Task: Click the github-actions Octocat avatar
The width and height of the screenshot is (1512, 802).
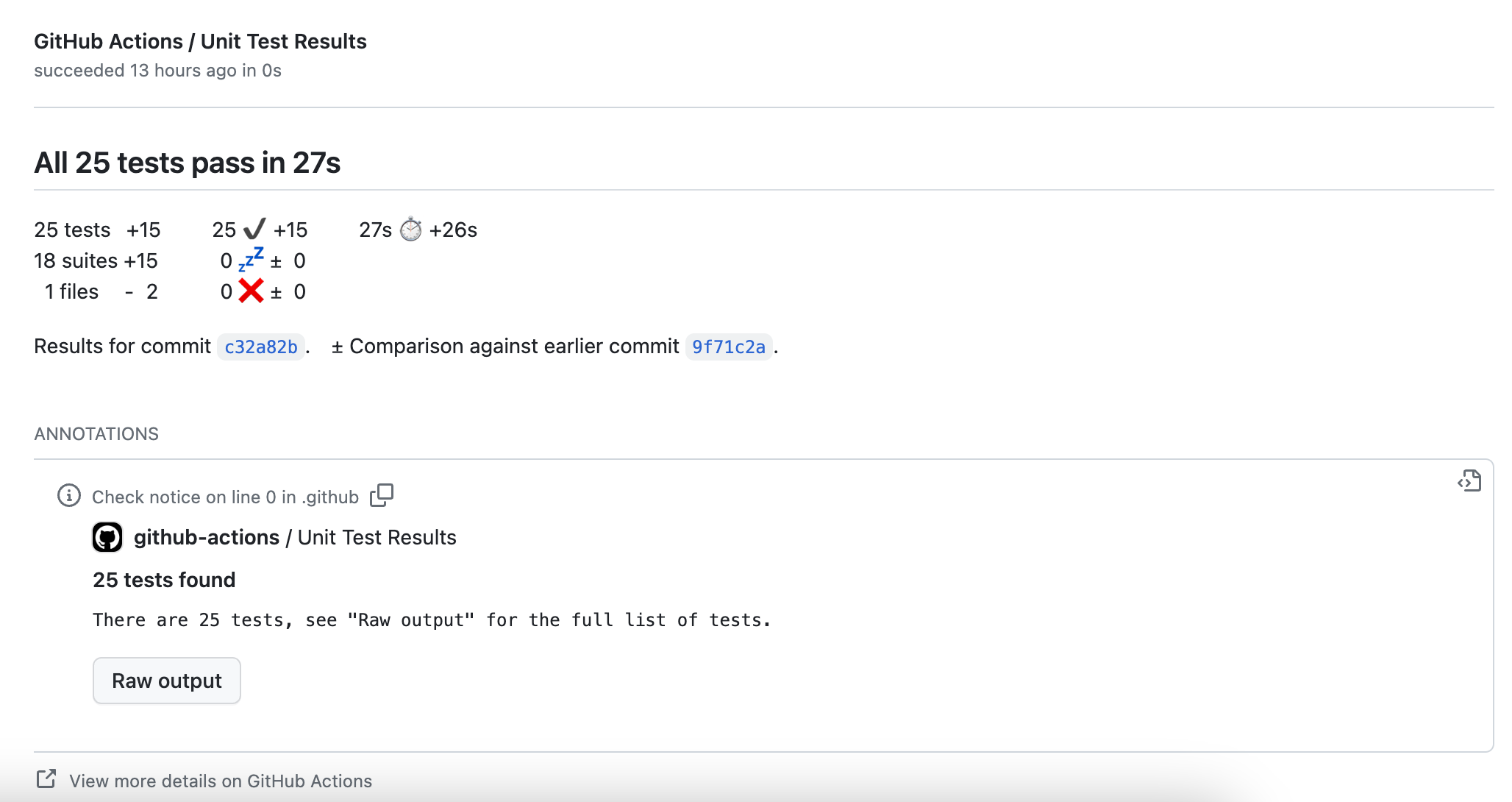Action: click(107, 537)
